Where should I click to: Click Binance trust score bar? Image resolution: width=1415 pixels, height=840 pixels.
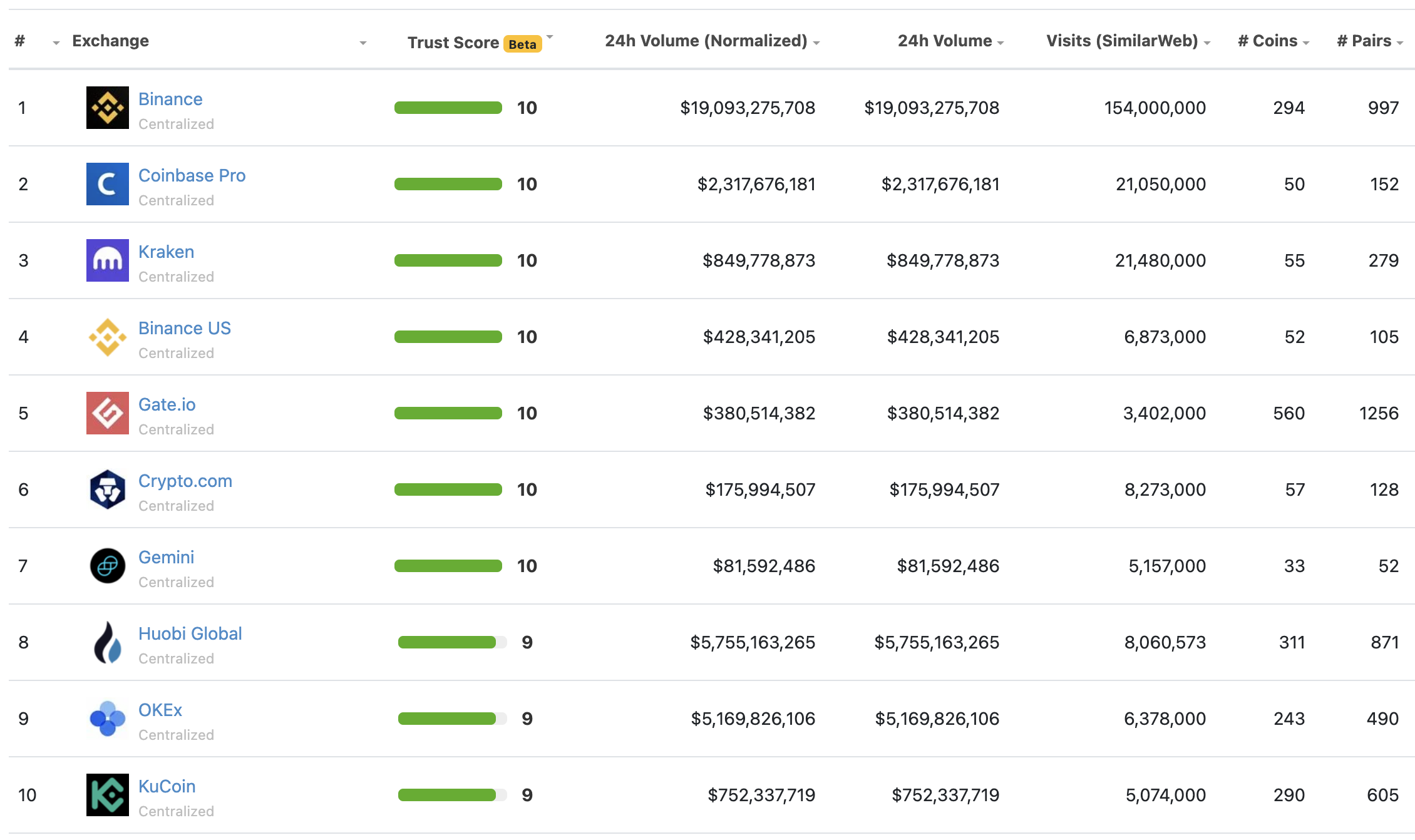(x=448, y=108)
